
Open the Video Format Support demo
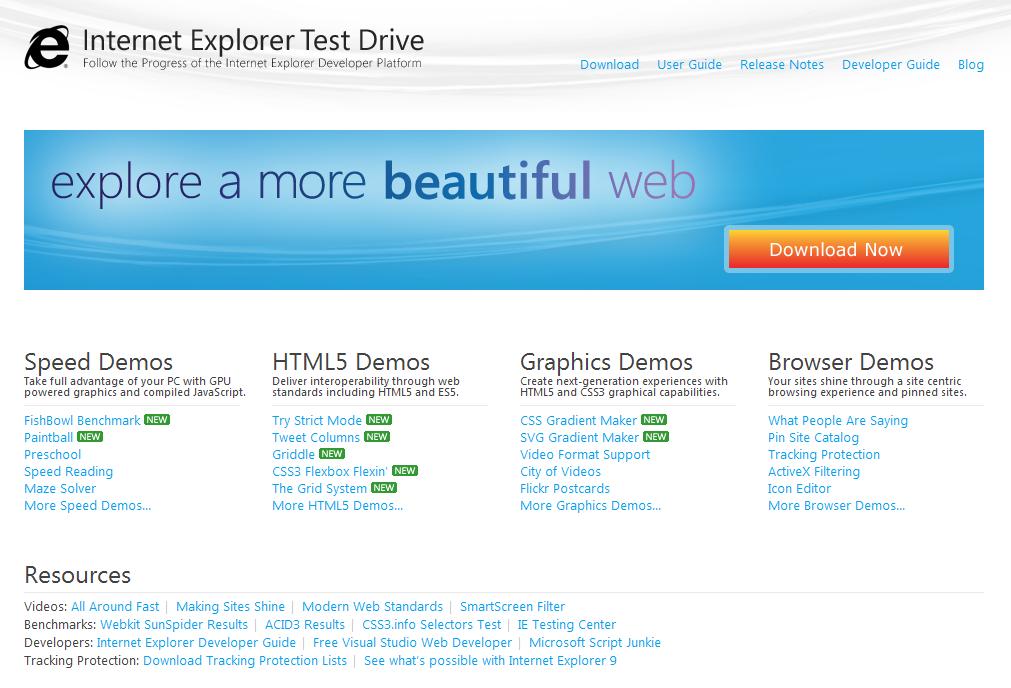585,455
